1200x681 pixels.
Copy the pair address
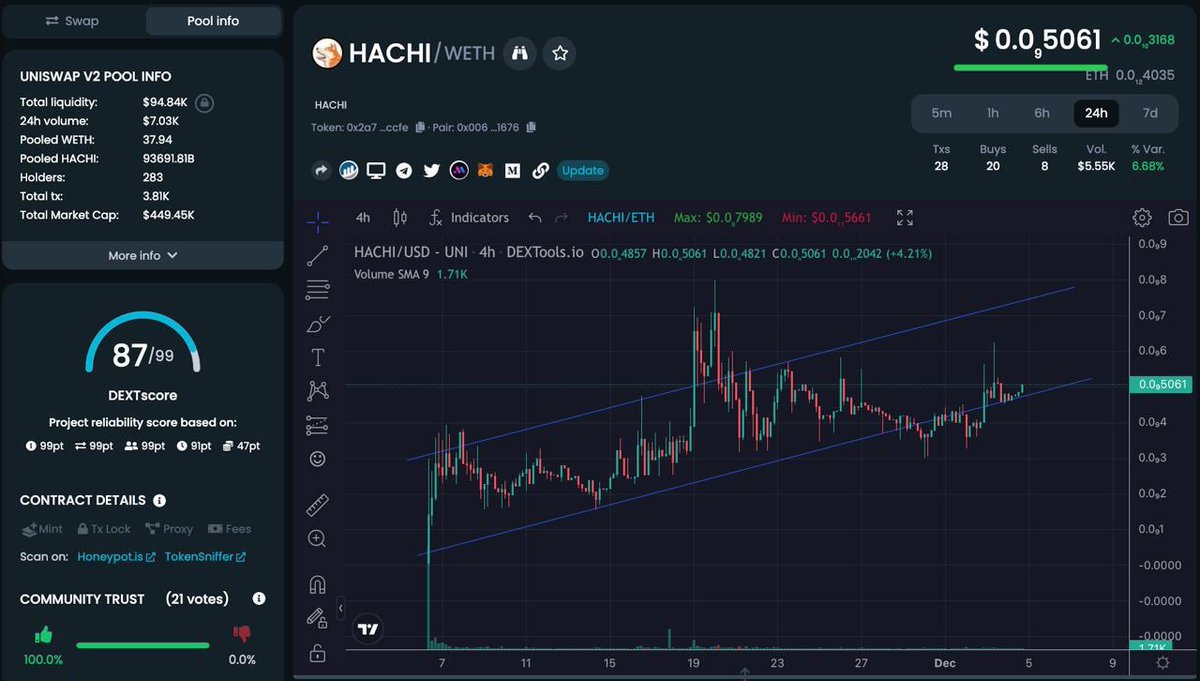[531, 127]
